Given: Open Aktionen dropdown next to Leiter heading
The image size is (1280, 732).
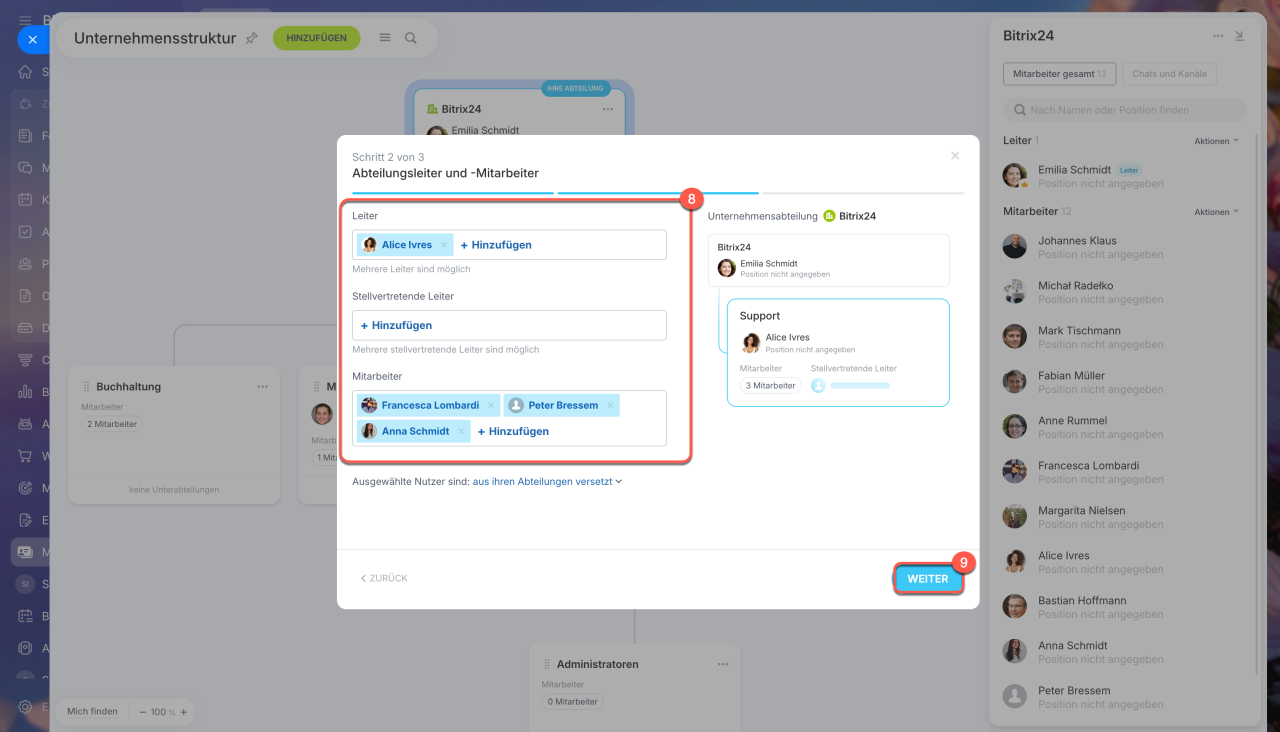Looking at the screenshot, I should pyautogui.click(x=1216, y=141).
